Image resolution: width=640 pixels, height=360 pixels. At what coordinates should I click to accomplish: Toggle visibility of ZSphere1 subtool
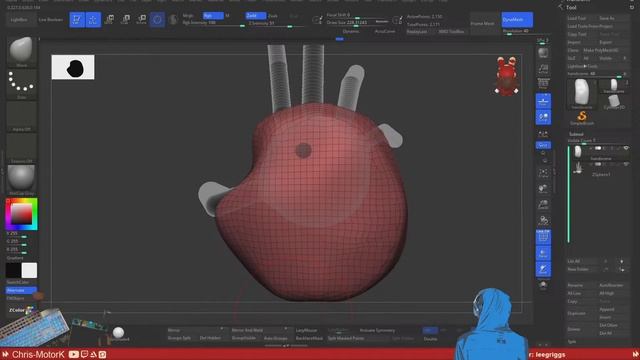tap(626, 164)
